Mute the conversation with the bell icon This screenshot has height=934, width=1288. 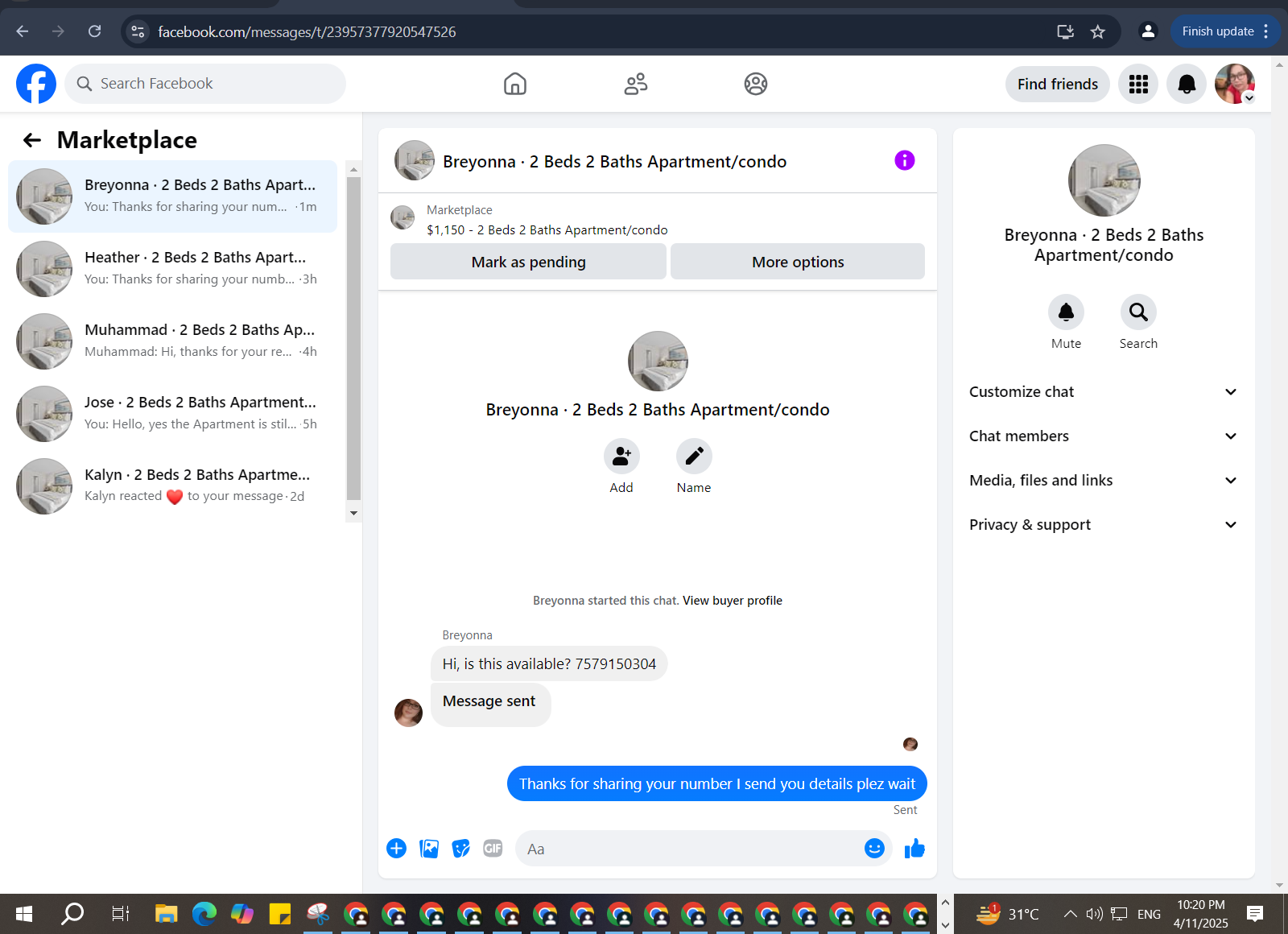click(x=1066, y=312)
